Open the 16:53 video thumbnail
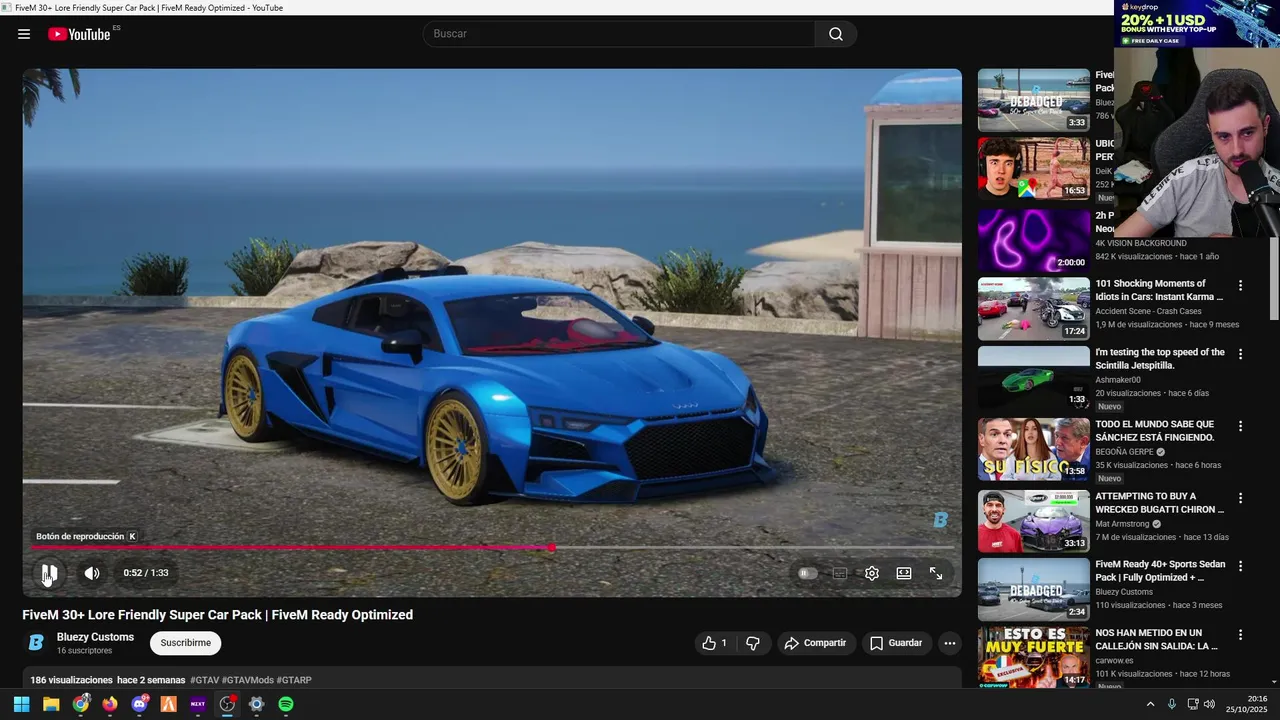 click(x=1033, y=168)
